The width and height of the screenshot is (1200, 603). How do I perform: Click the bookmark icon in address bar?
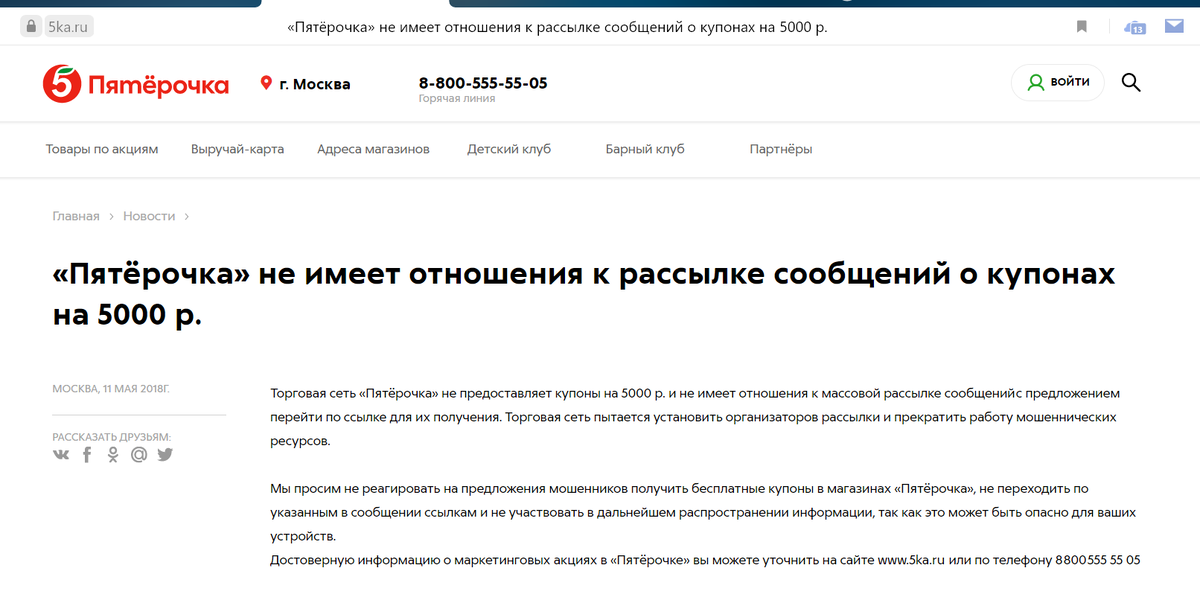[1082, 27]
